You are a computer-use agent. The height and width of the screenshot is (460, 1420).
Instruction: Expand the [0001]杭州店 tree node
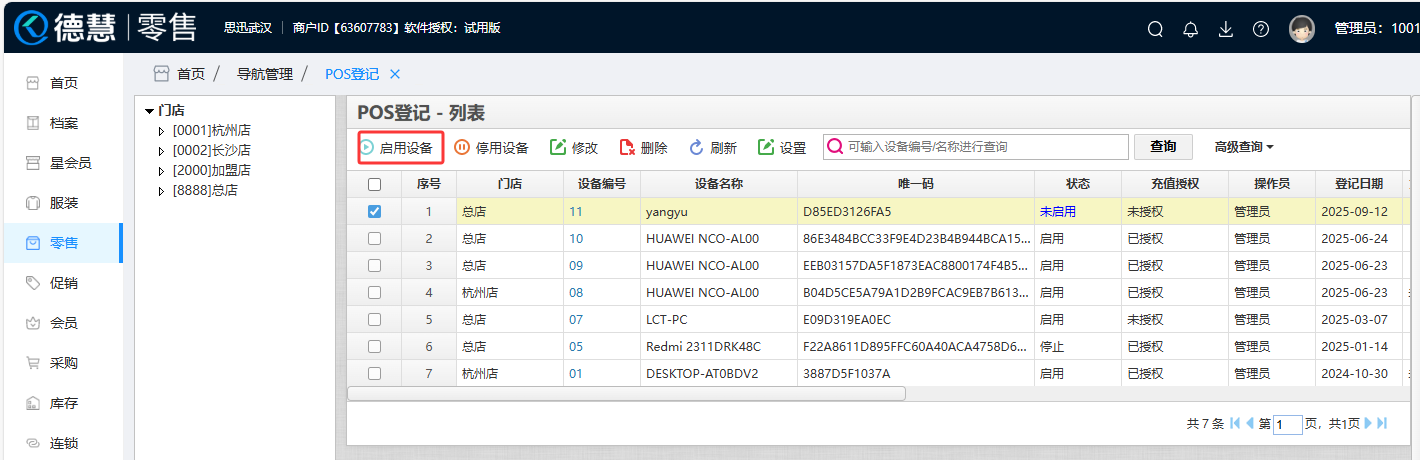162,131
